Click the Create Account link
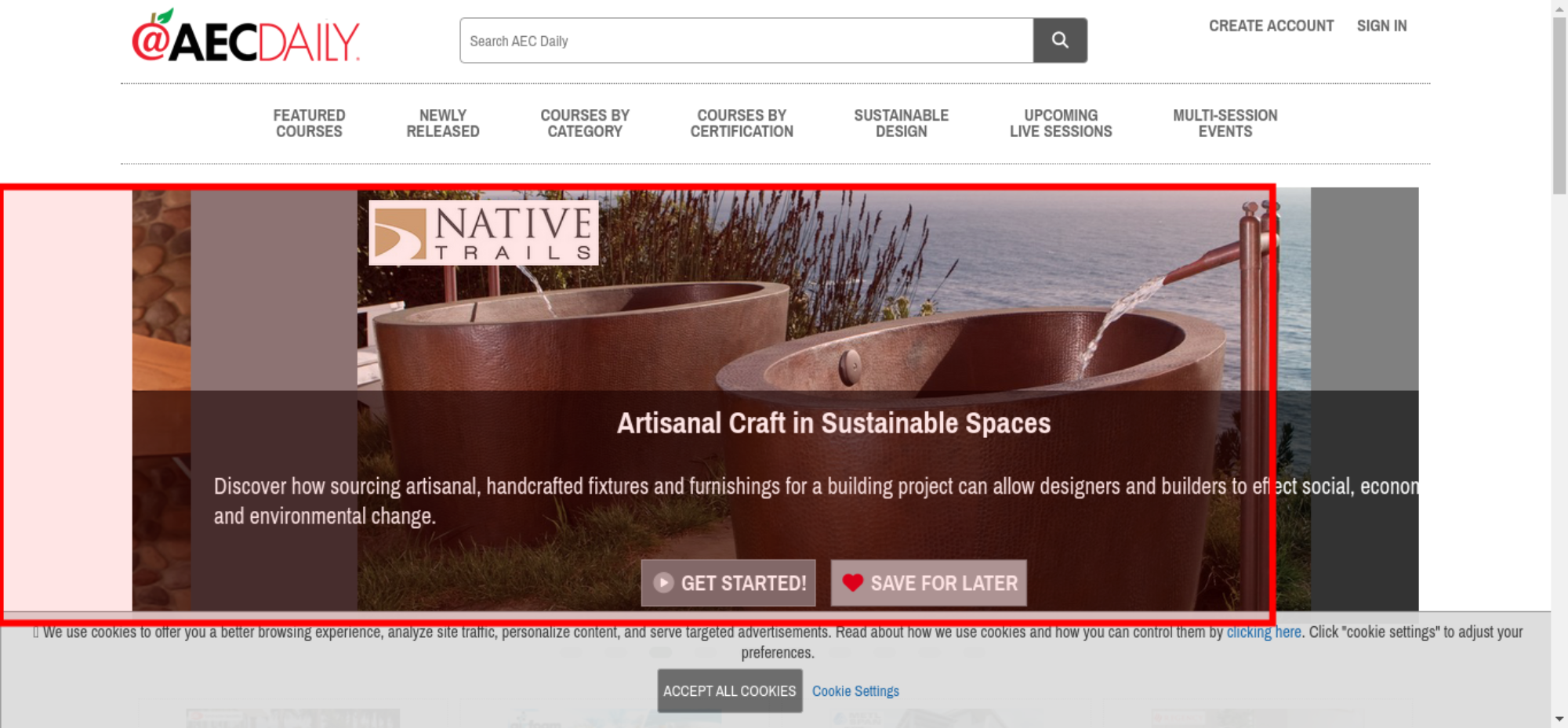This screenshot has width=1568, height=728. pos(1271,26)
